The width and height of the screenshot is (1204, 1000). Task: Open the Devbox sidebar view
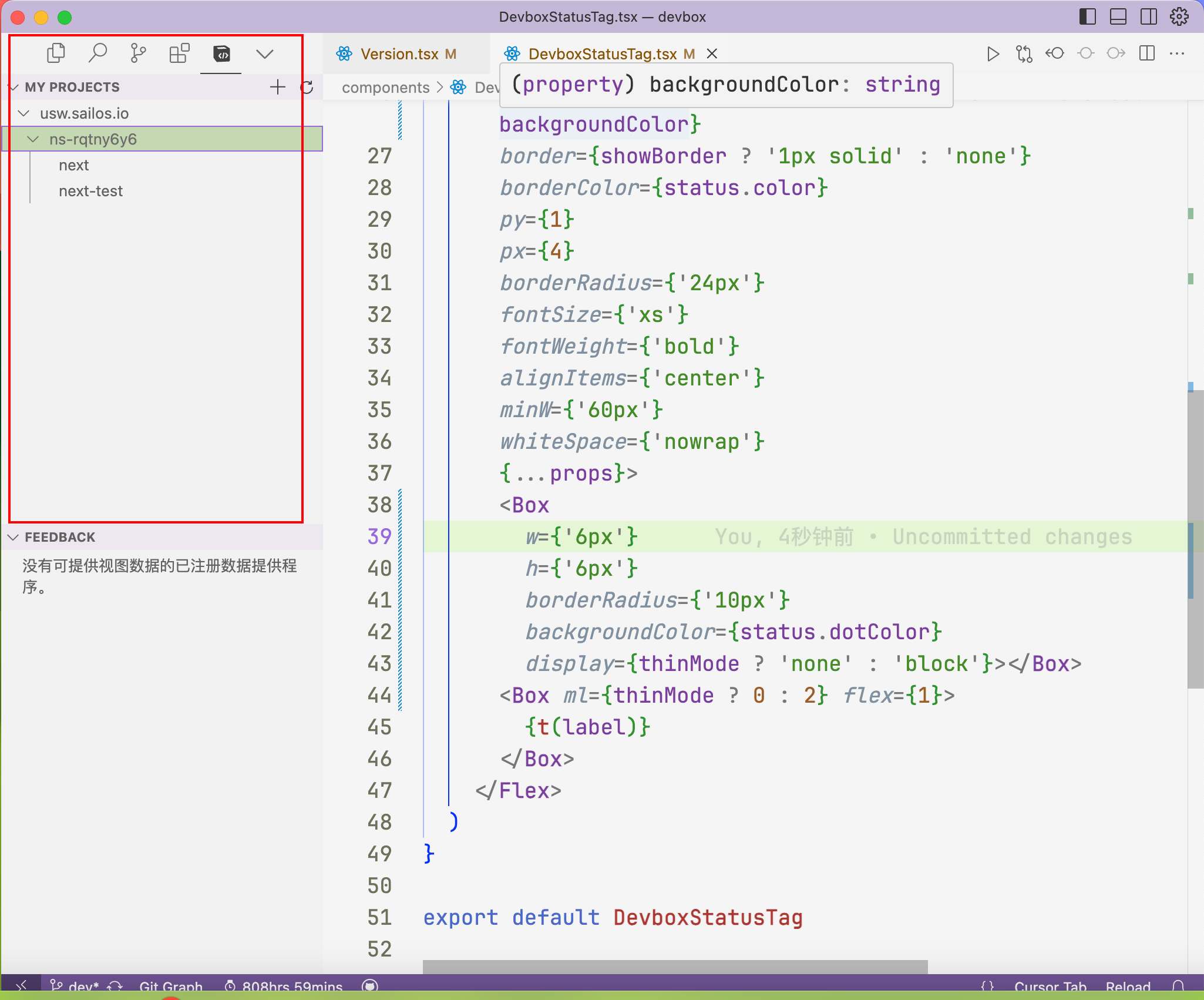221,53
